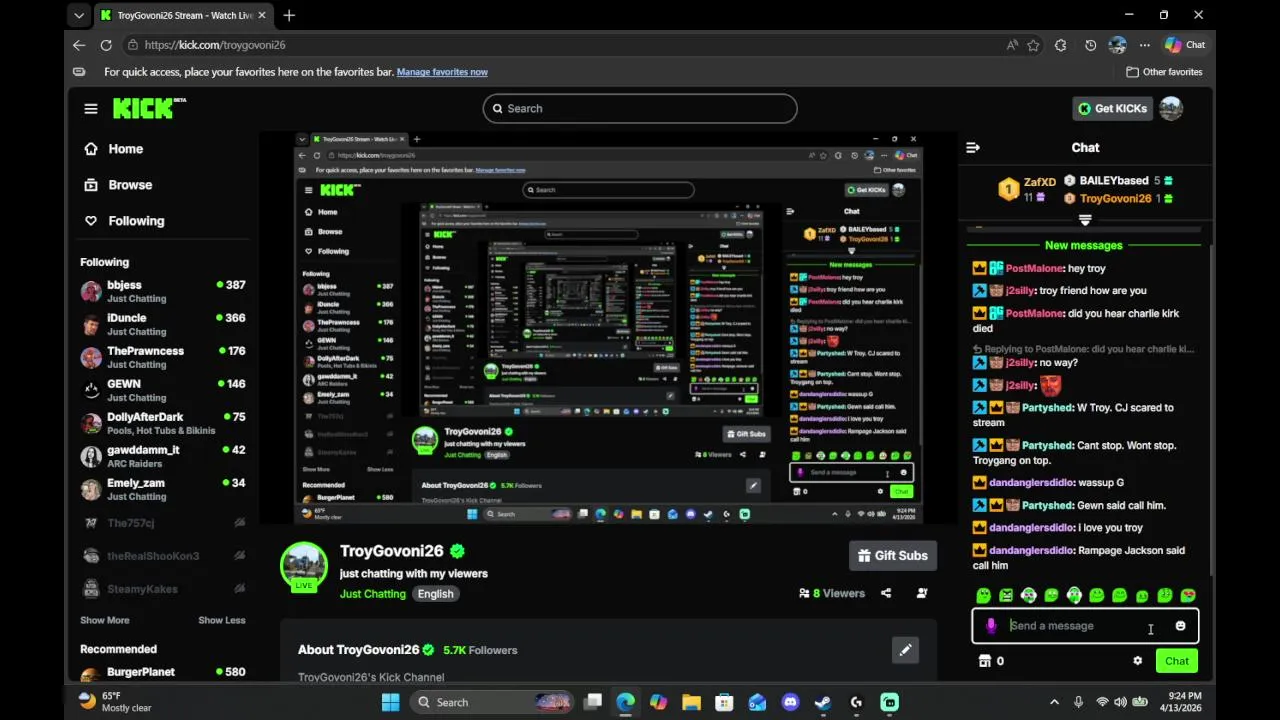1280x720 pixels.
Task: Click the follow/unfollow user icon
Action: click(x=922, y=593)
